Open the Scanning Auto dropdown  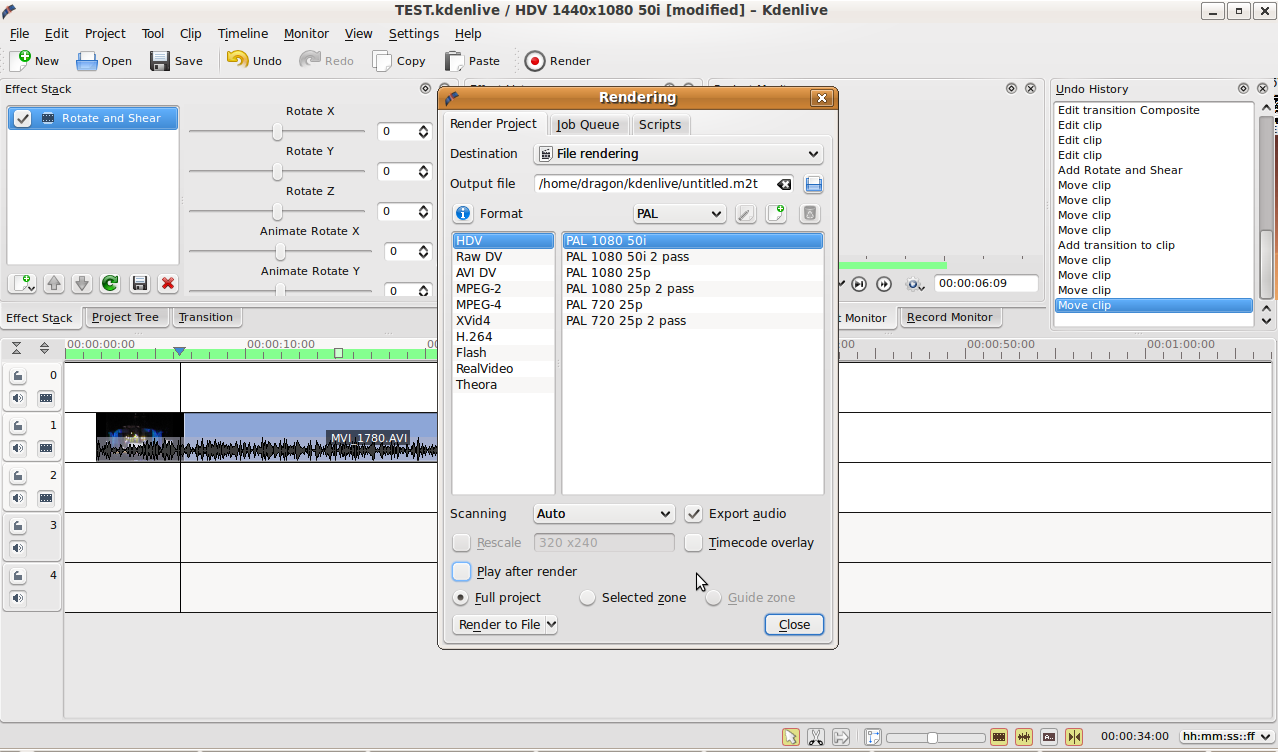pos(604,514)
